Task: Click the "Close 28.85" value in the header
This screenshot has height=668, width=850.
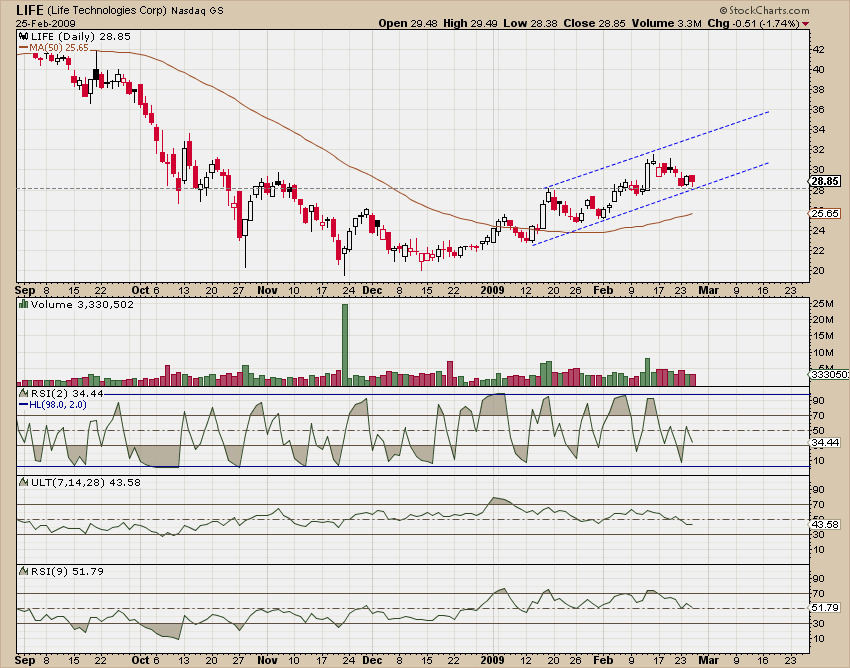Action: tap(594, 23)
